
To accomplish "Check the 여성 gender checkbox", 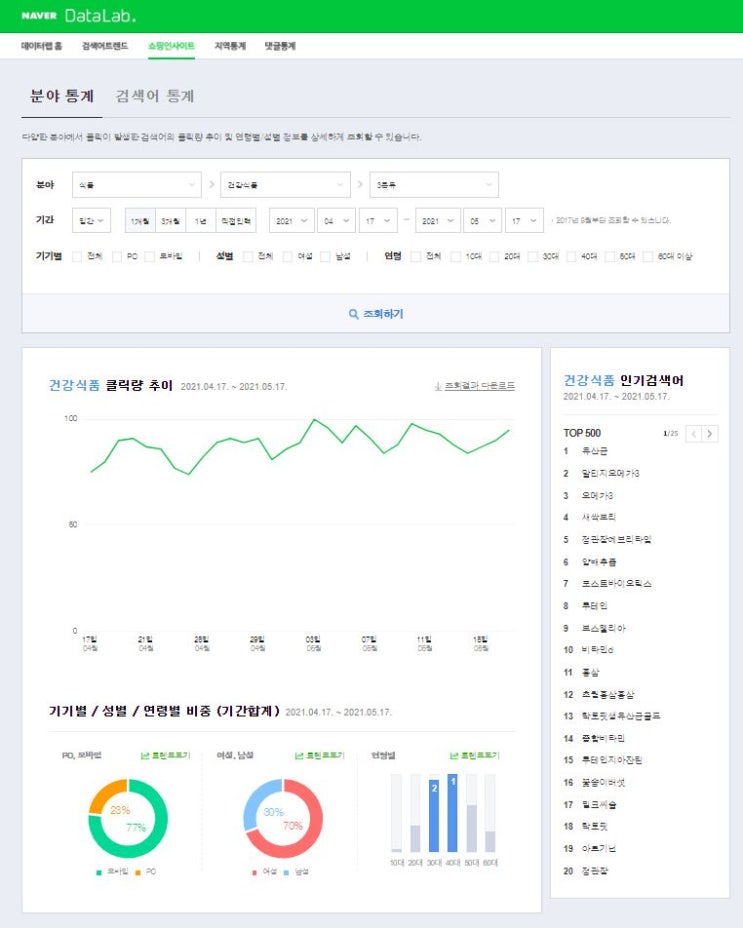I will 287,256.
